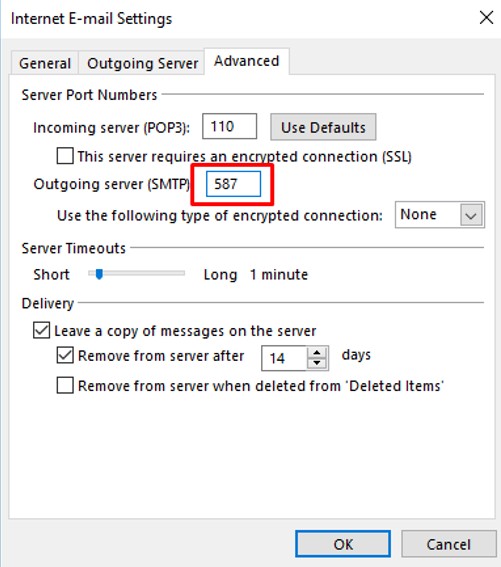501x567 pixels.
Task: Expand the encrypted connection type chevron arrow
Action: 471,215
